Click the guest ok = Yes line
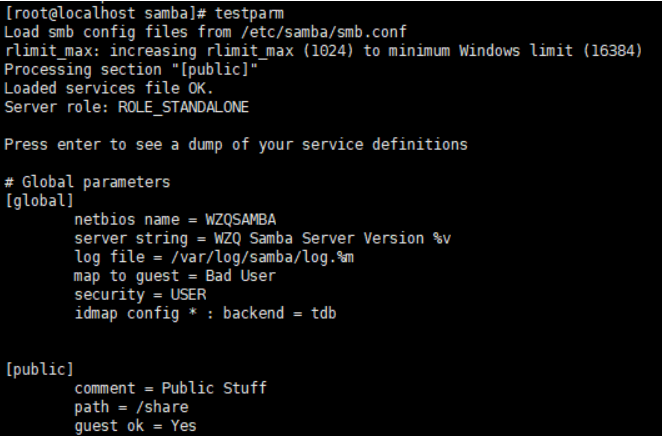662x436 pixels. click(x=135, y=427)
